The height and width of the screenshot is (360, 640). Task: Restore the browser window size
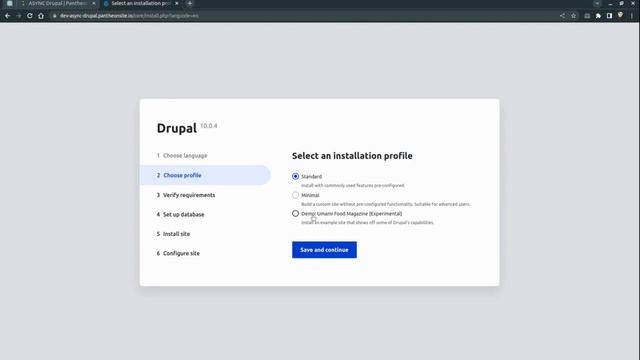621,3
